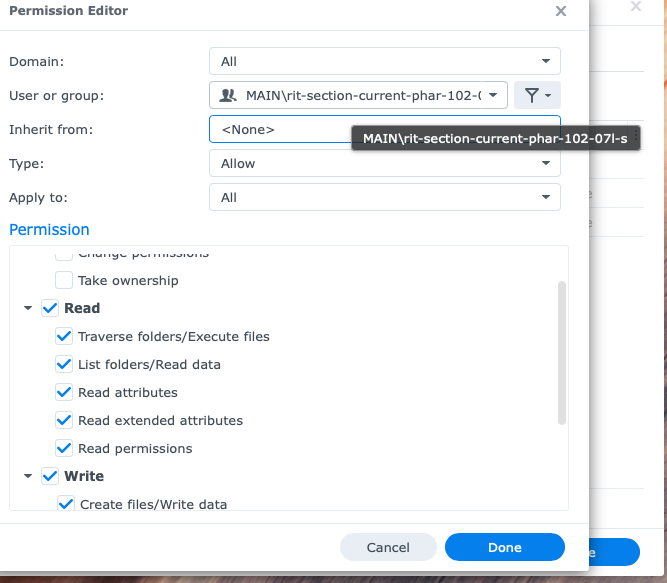667x583 pixels.
Task: Disable Read attributes permission
Action: click(64, 393)
